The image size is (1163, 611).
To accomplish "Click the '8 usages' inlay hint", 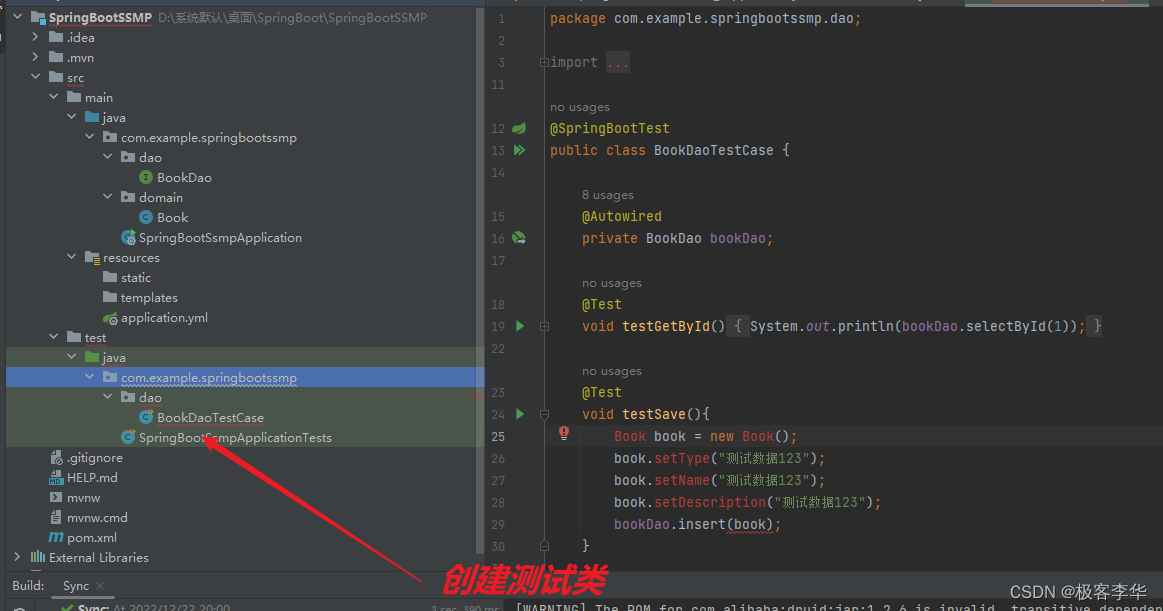I will (x=607, y=195).
